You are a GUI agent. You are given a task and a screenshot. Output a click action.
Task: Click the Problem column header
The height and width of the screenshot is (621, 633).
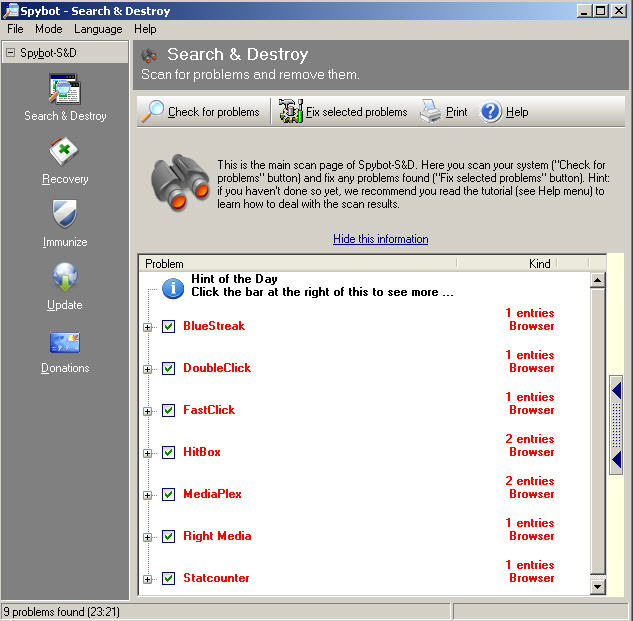tap(298, 264)
